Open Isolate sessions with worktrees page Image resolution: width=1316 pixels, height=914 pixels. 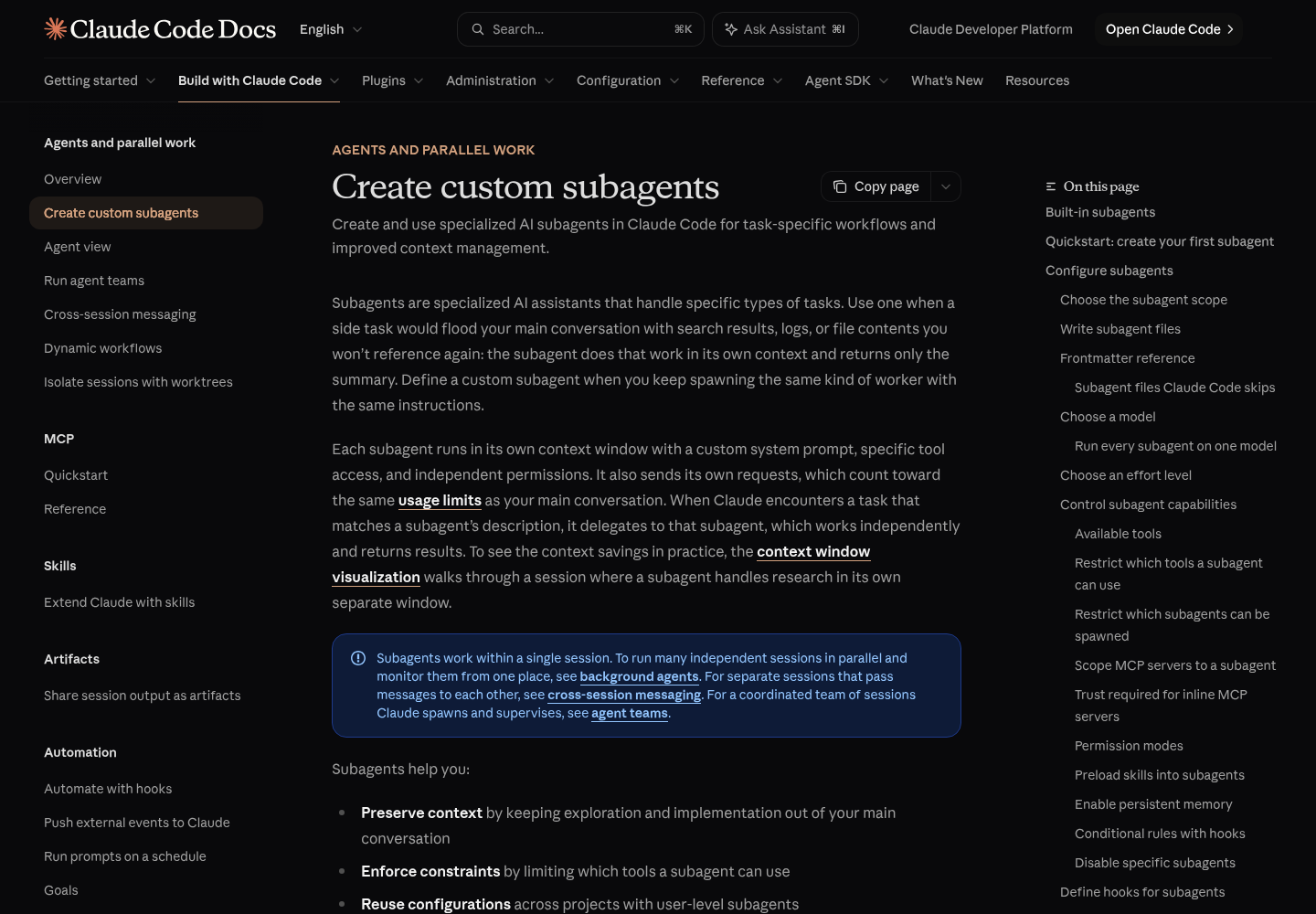coord(146,382)
